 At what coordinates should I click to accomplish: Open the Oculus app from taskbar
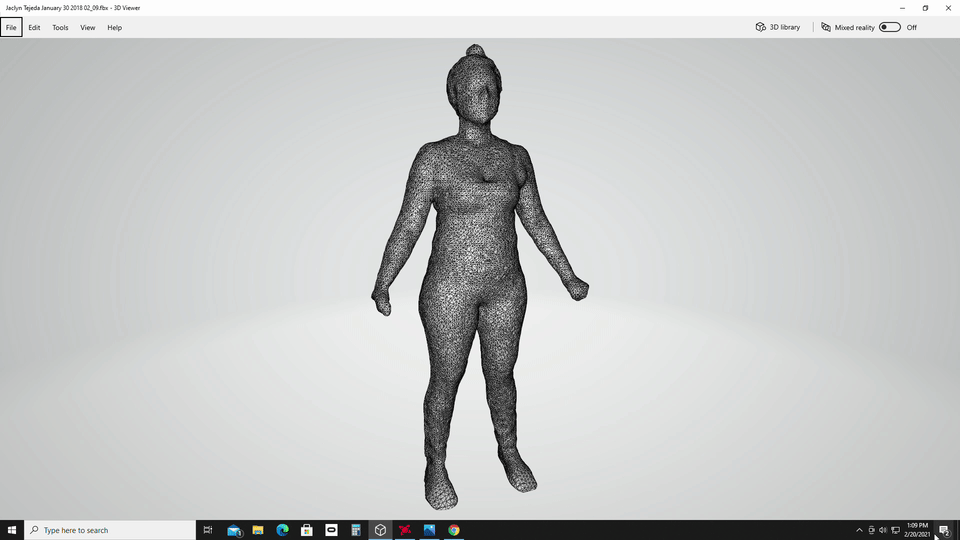331,530
